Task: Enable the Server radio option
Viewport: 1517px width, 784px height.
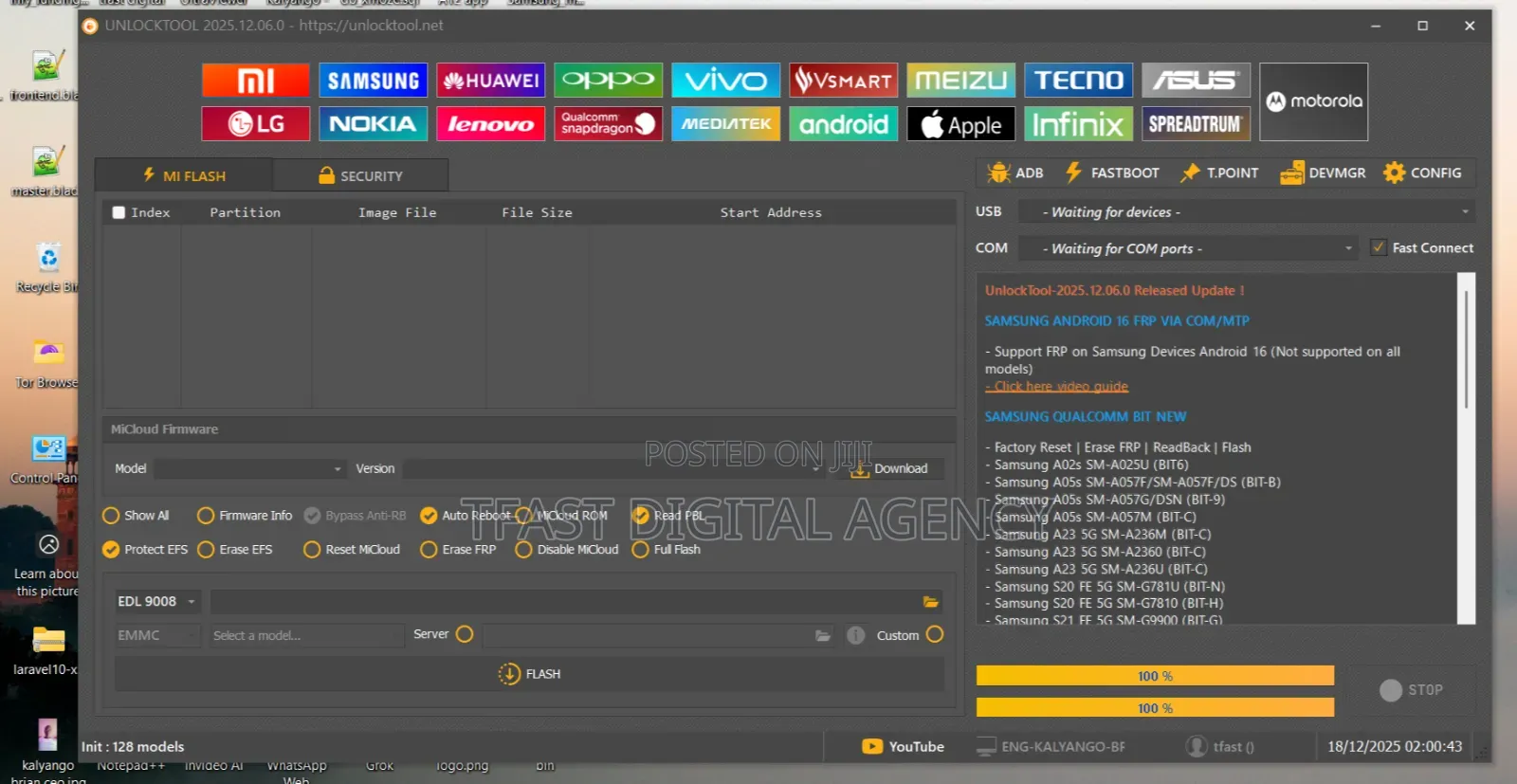Action: click(465, 634)
